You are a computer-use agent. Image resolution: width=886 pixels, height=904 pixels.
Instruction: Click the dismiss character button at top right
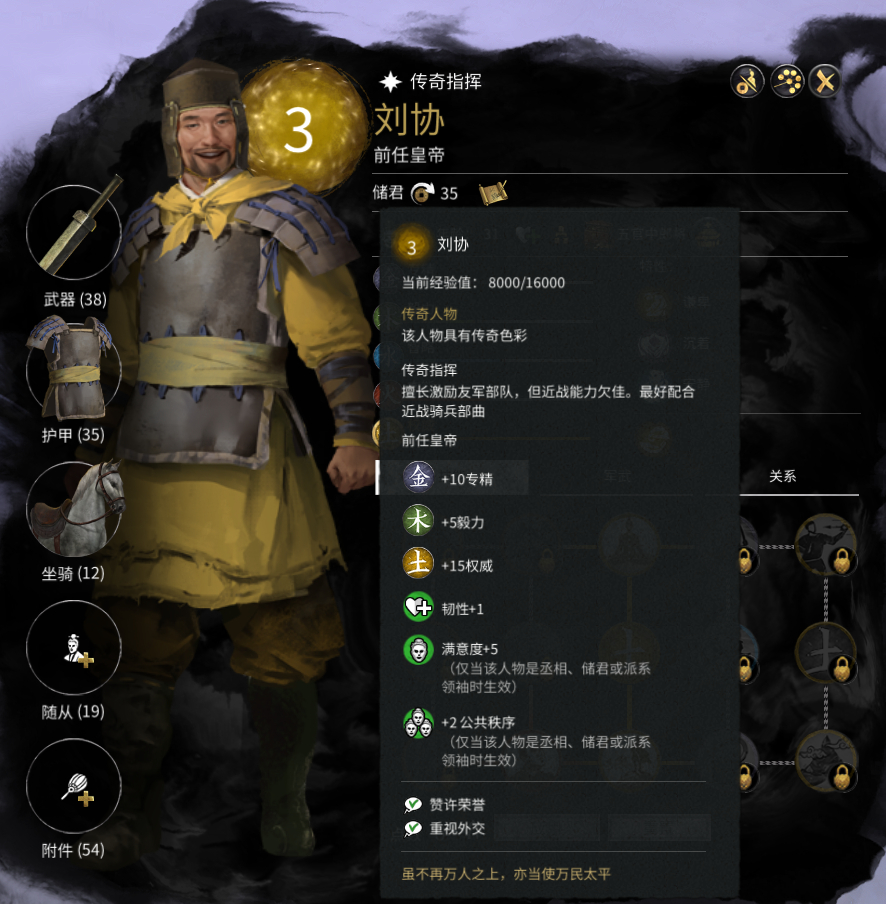(747, 81)
